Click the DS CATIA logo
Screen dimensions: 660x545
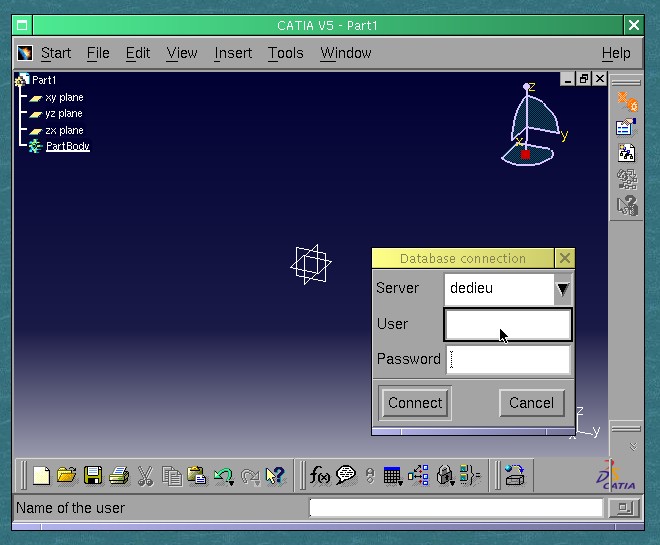point(616,476)
